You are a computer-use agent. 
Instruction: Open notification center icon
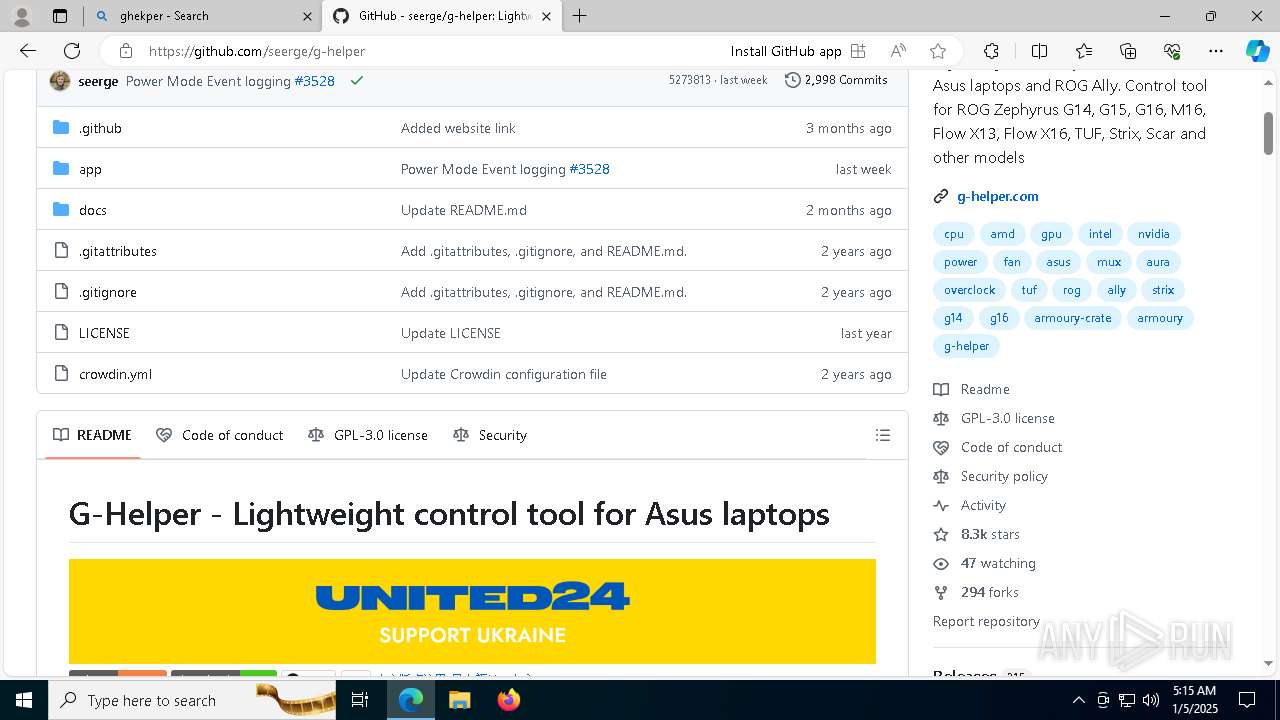click(1247, 700)
